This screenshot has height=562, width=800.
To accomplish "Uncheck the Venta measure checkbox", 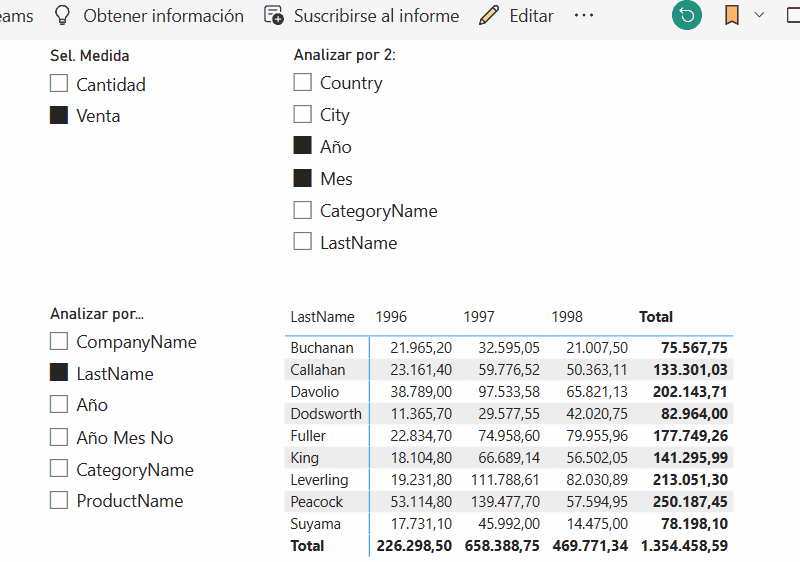I will tap(59, 115).
